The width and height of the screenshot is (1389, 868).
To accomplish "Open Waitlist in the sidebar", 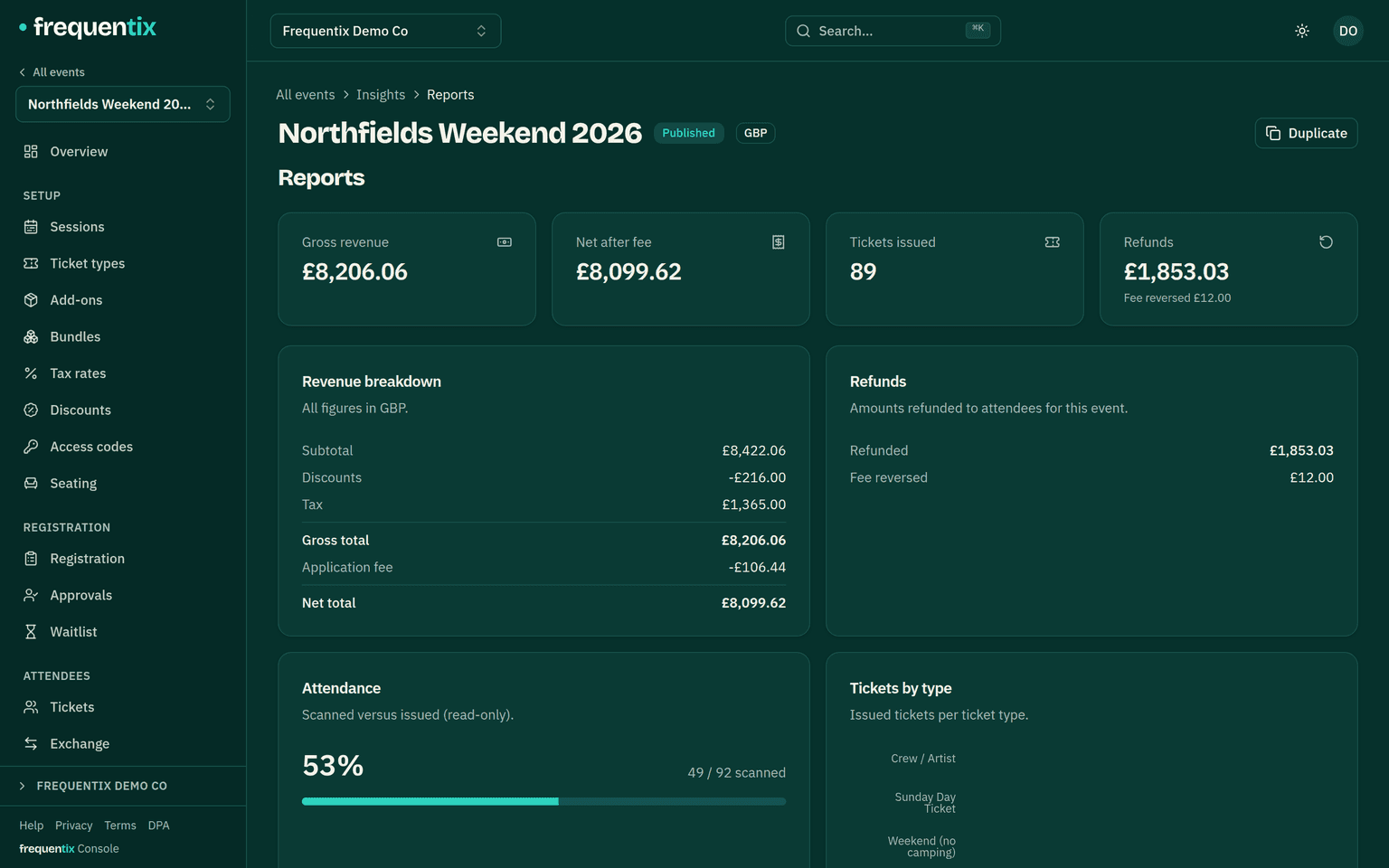I will [123, 632].
